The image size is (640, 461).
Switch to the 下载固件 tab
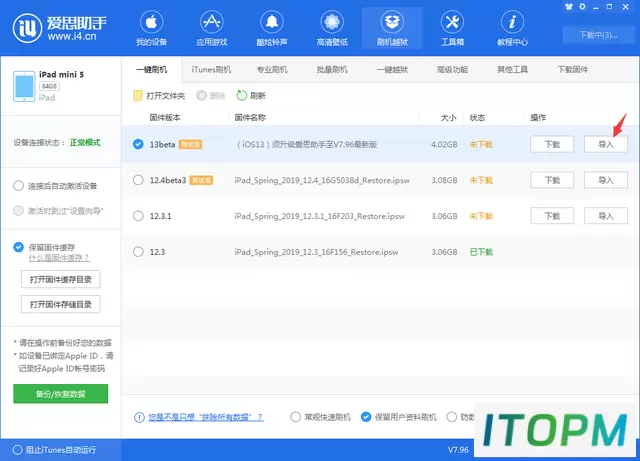coord(573,70)
